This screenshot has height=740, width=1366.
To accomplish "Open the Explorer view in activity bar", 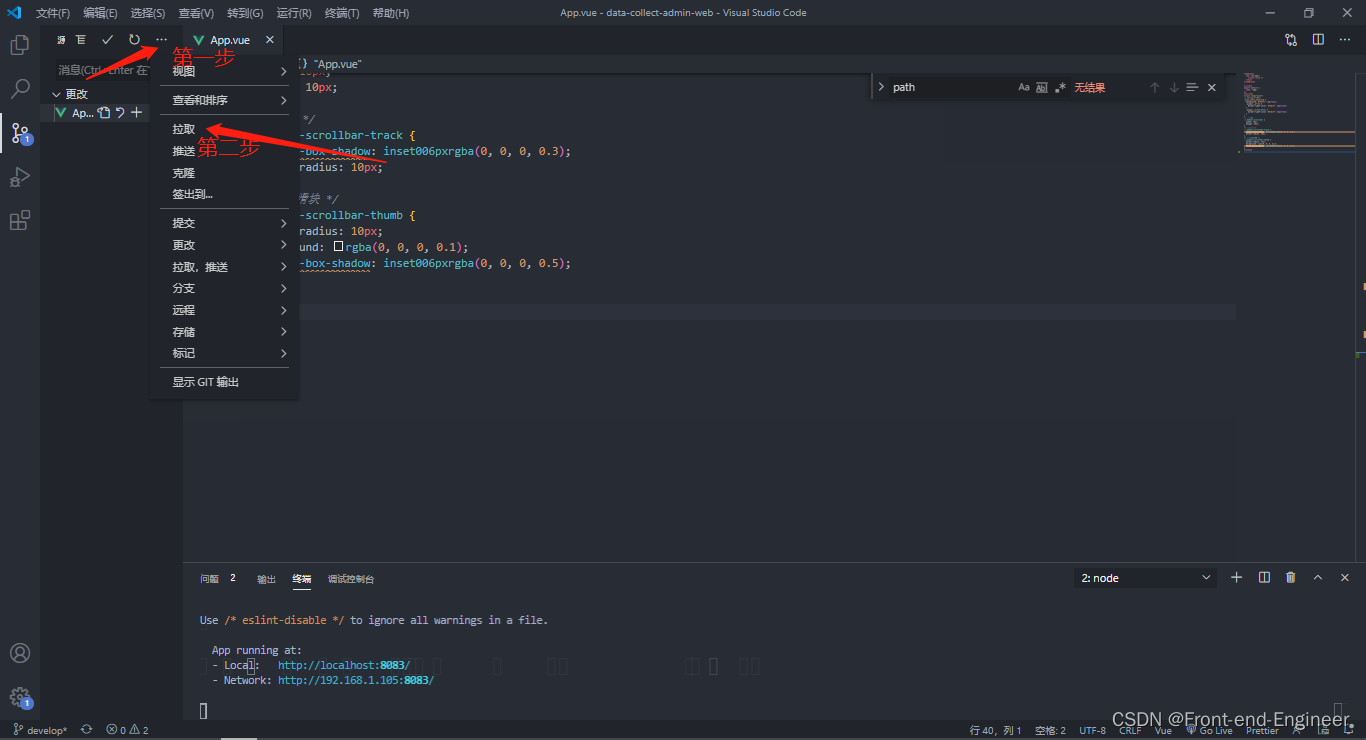I will click(x=20, y=45).
